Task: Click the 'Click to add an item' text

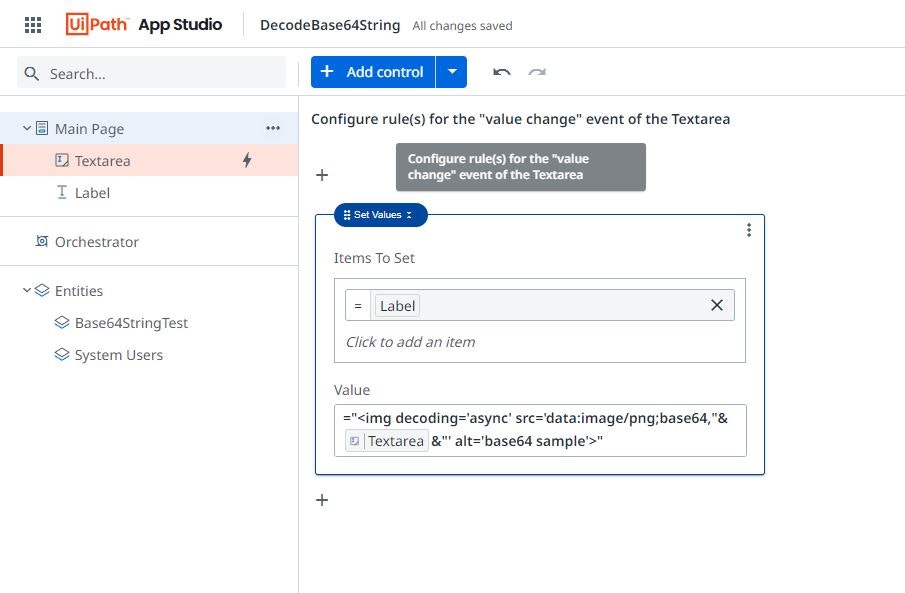Action: click(410, 342)
